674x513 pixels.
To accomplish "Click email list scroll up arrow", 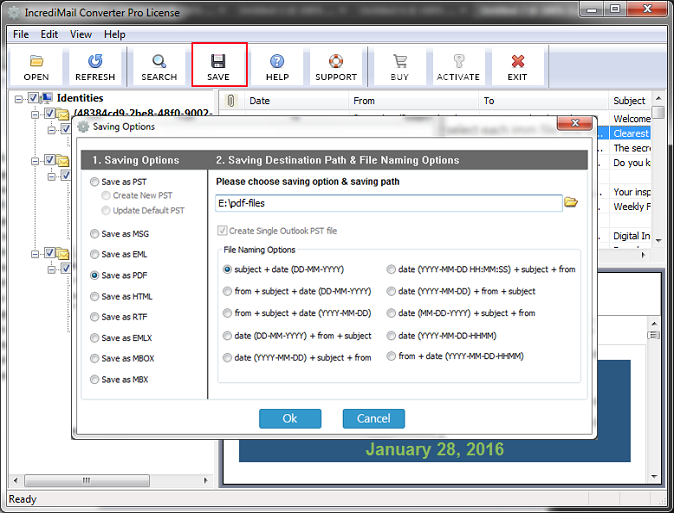I will 659,98.
